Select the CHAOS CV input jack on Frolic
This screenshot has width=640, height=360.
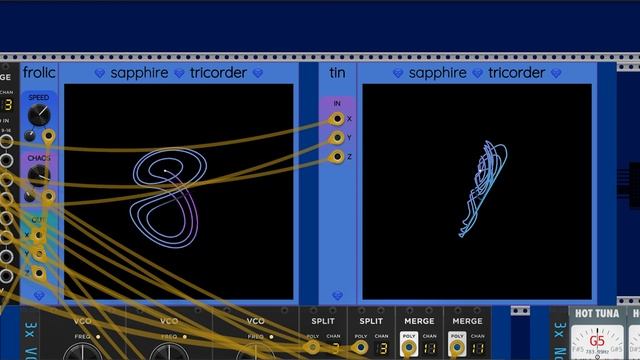pos(48,197)
